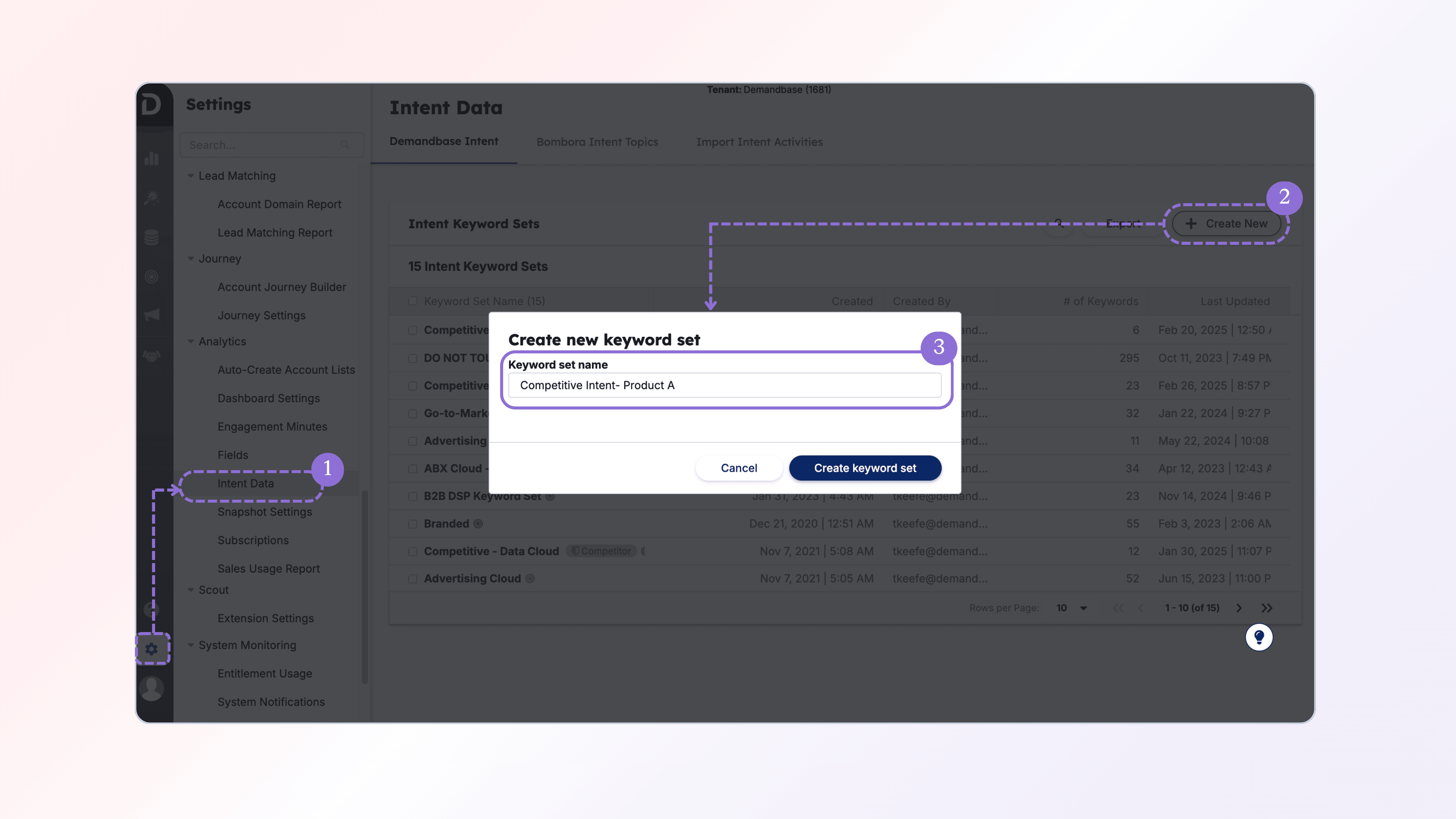Viewport: 1456px width, 819px height.
Task: Click the Demandbase D logo icon
Action: click(x=151, y=105)
